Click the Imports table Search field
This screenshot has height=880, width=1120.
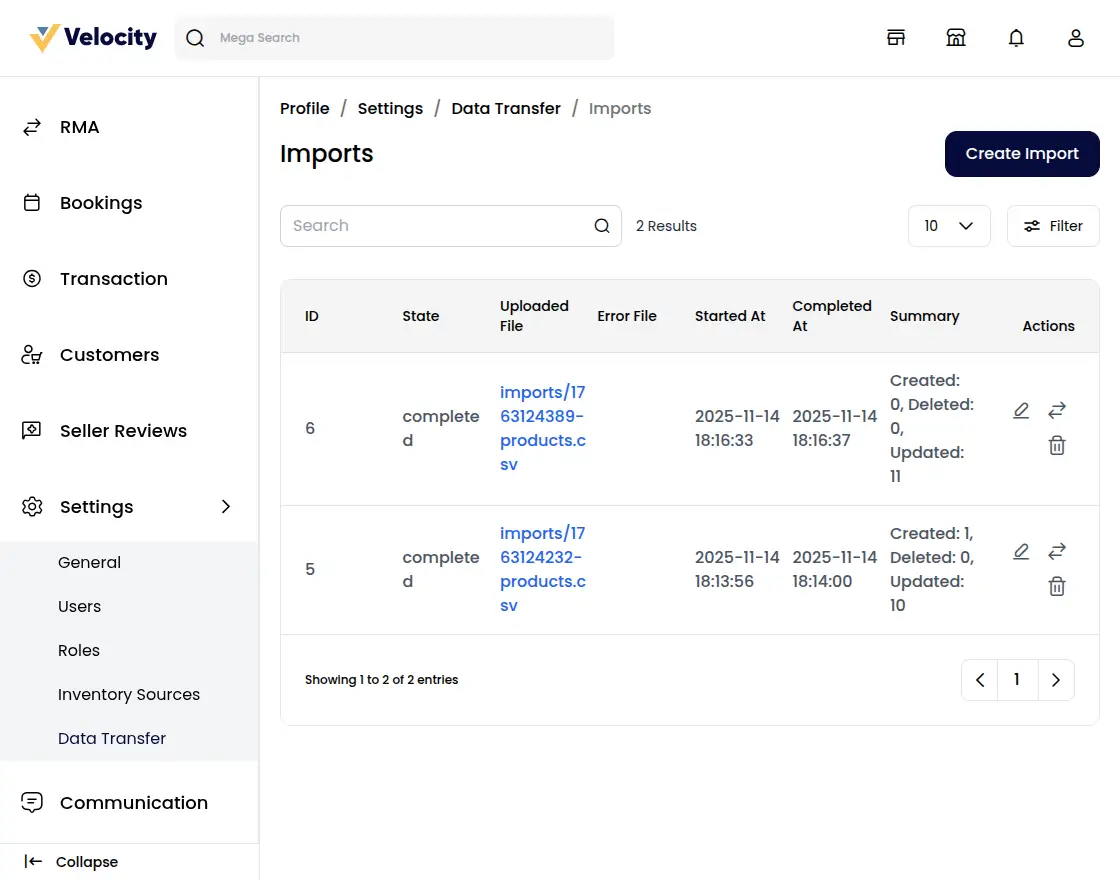(430, 226)
